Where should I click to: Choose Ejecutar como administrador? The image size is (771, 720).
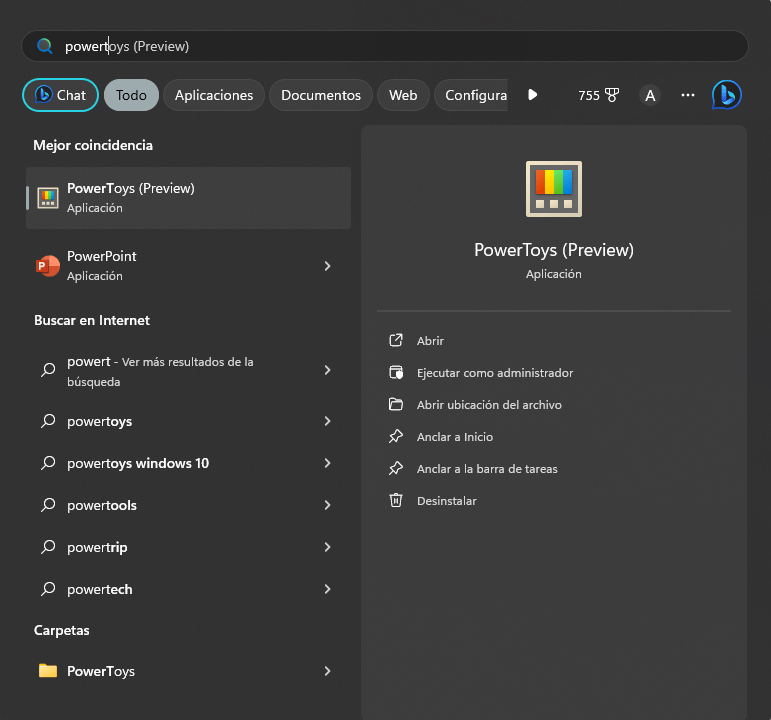495,373
